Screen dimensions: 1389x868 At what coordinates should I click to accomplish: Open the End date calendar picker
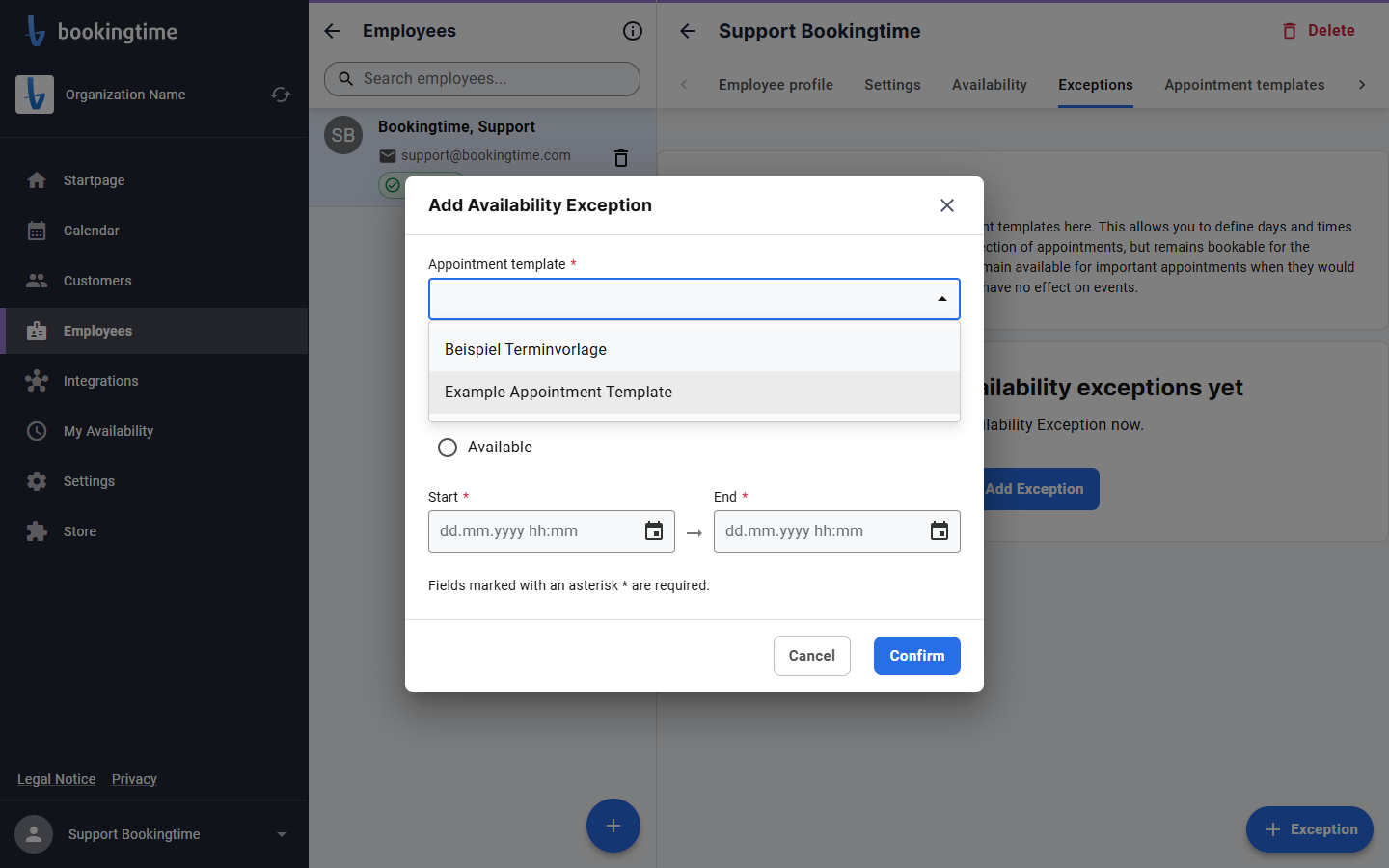click(940, 531)
